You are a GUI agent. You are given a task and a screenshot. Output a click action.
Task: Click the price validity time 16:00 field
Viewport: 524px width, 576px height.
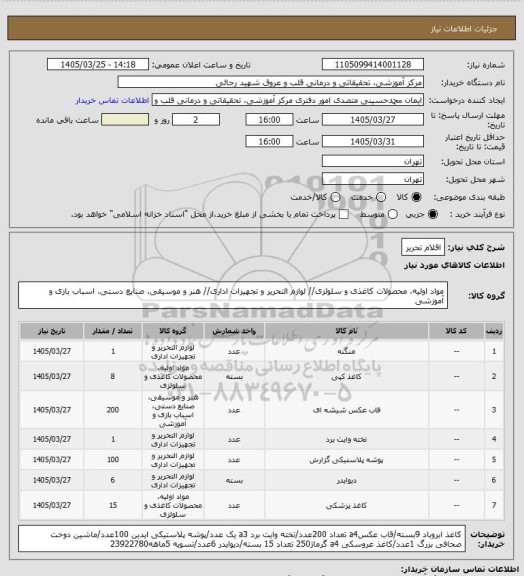click(x=269, y=141)
